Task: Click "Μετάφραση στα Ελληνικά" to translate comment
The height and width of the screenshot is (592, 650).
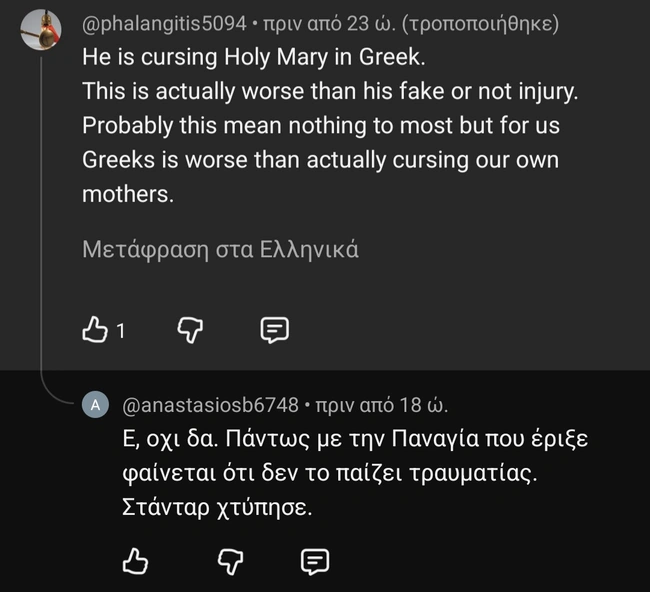Action: tap(220, 250)
